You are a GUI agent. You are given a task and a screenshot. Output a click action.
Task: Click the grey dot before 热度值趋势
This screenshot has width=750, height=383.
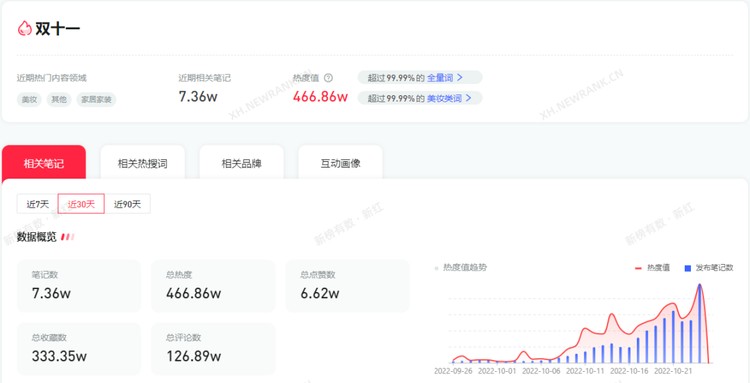click(436, 268)
